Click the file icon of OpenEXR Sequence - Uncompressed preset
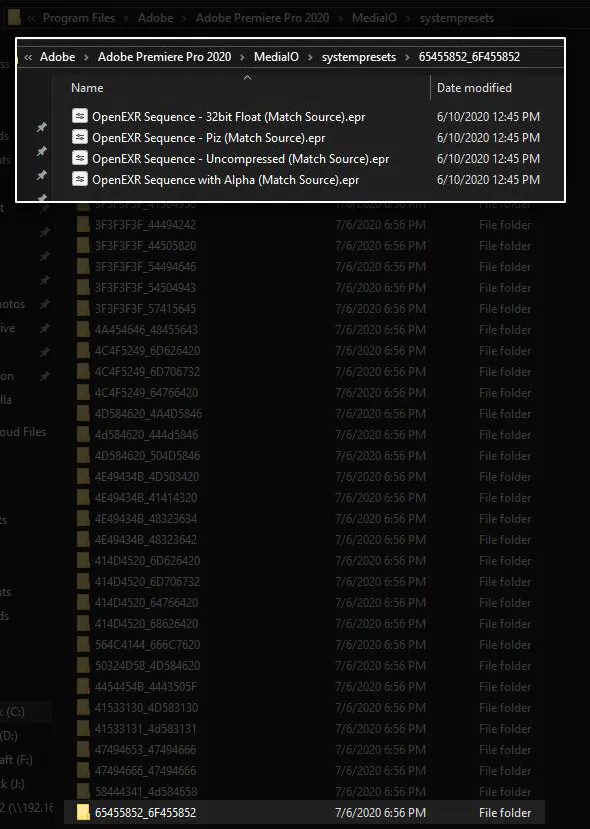 pos(80,158)
